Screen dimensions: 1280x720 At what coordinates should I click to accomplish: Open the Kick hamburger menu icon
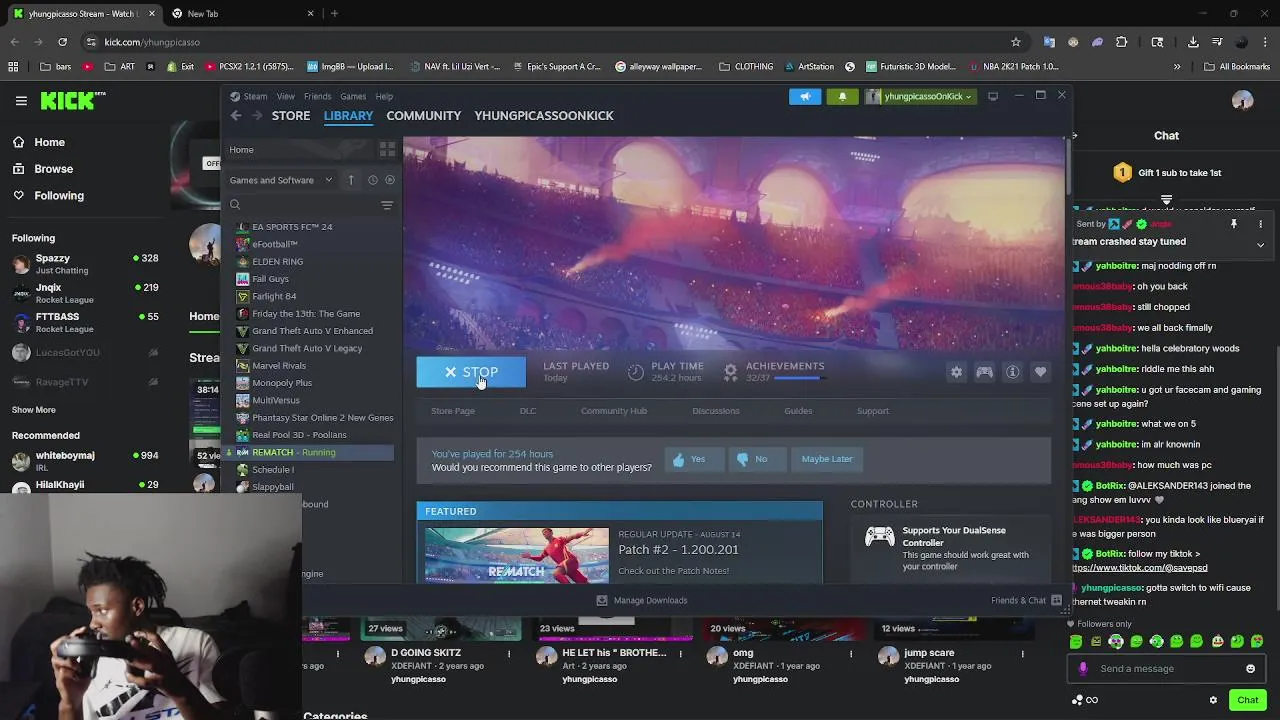21,101
